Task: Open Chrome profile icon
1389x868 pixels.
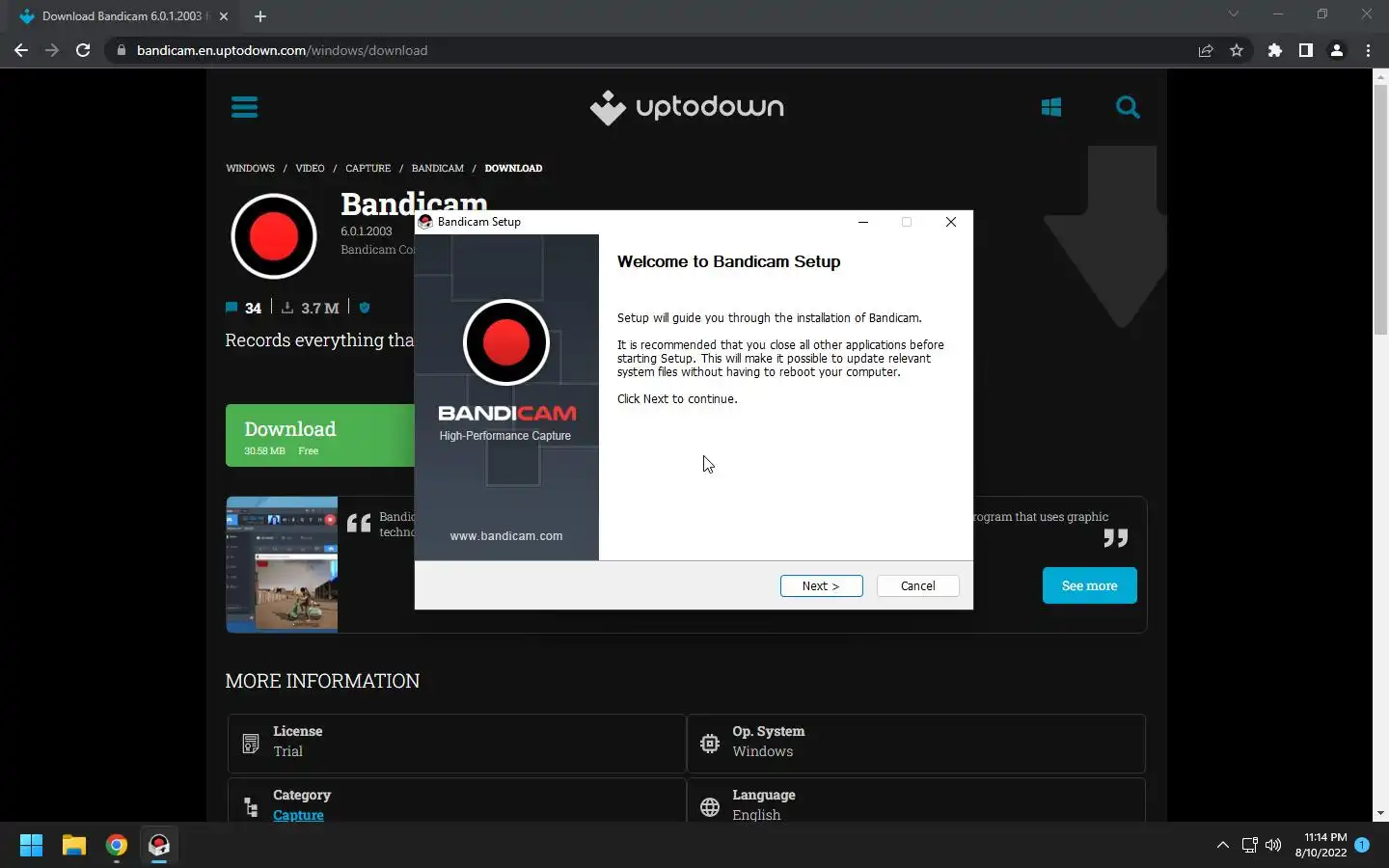Action: (x=1337, y=50)
